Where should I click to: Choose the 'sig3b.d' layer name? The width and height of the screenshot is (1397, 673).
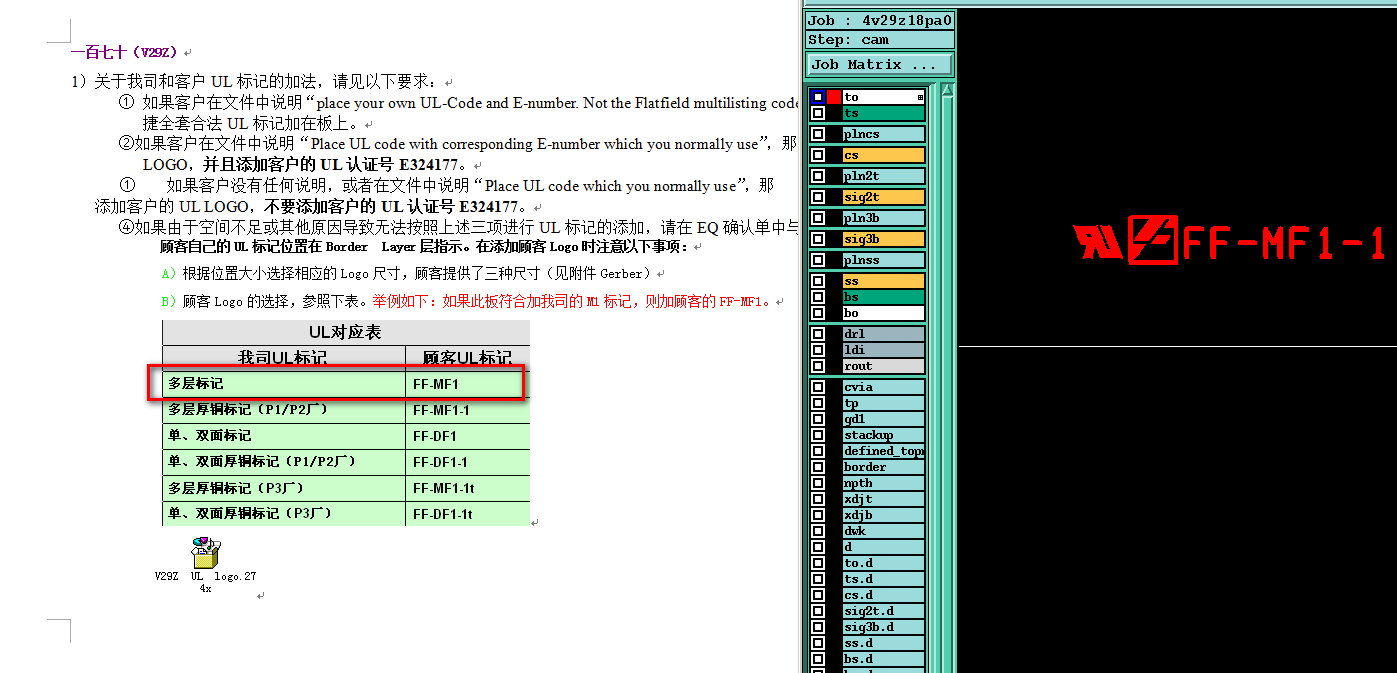click(884, 627)
